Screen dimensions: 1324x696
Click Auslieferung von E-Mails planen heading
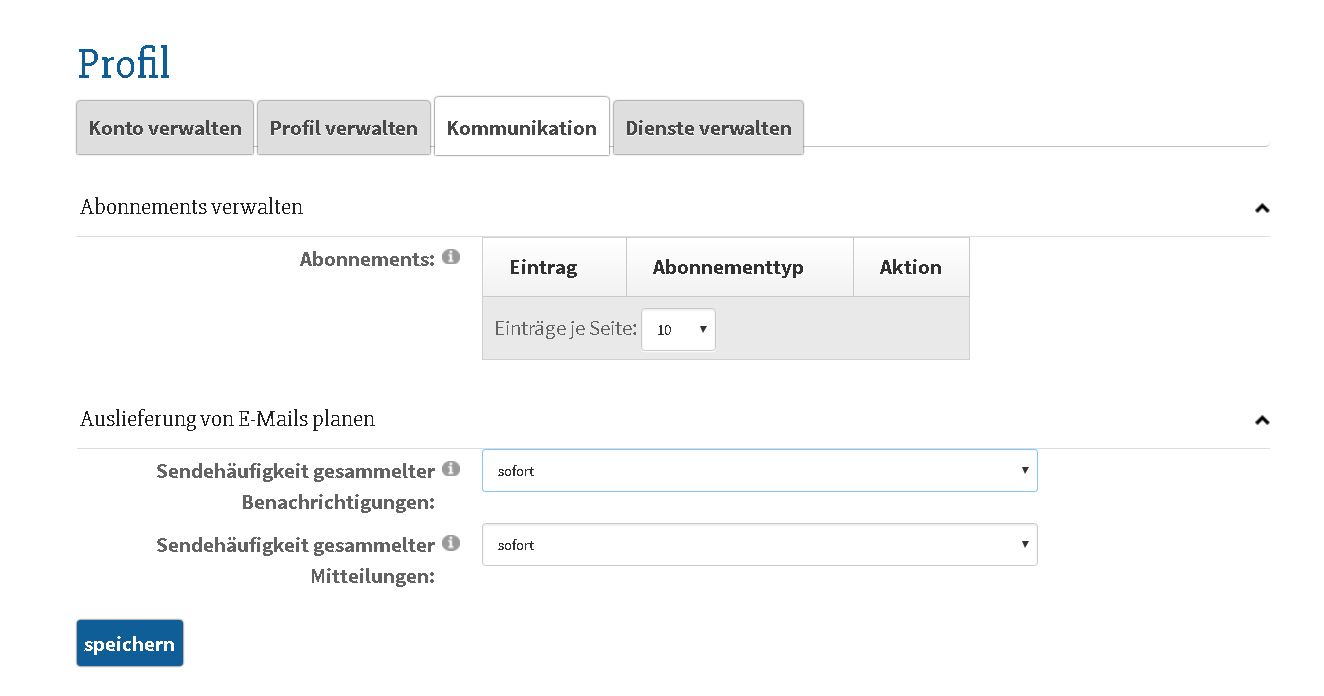228,419
